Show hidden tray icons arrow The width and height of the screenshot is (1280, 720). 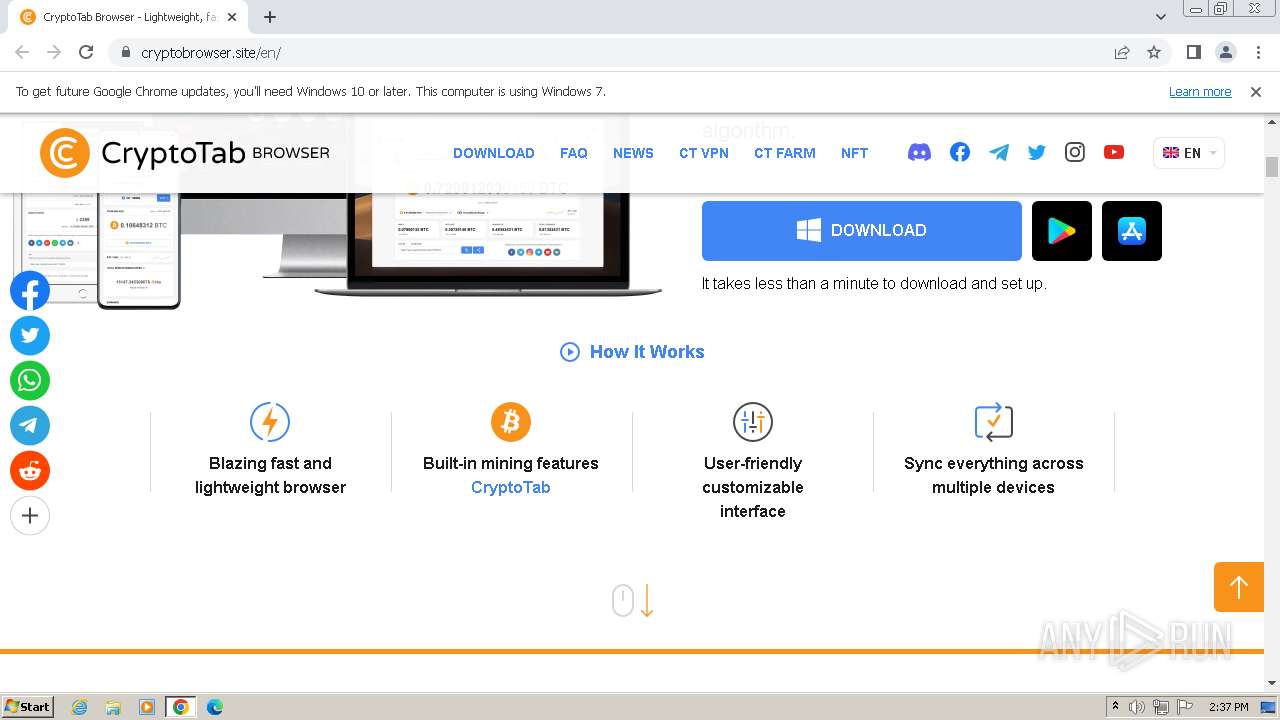click(x=1115, y=707)
